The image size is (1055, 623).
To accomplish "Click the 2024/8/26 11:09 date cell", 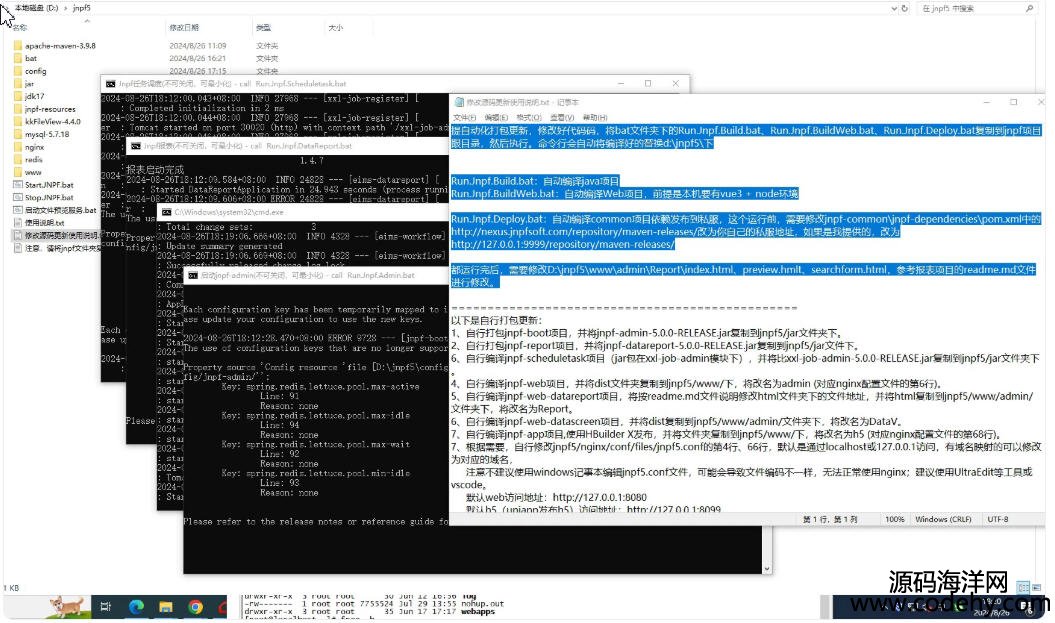I will click(198, 46).
